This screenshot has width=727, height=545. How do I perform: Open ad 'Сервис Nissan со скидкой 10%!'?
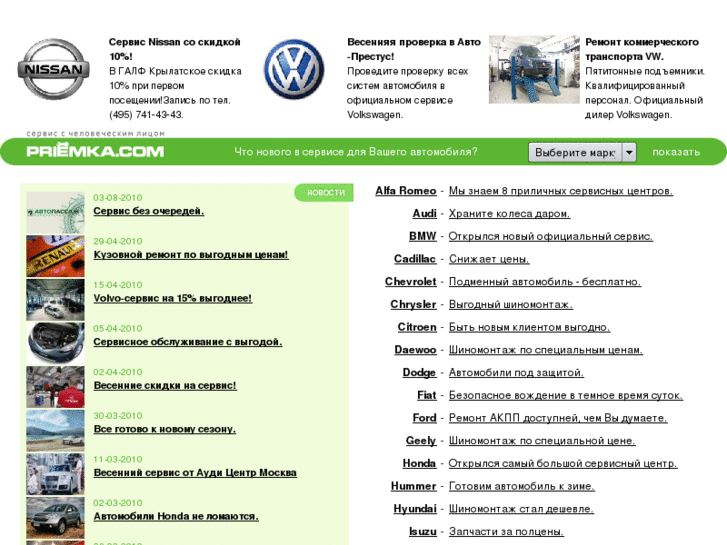tap(175, 49)
